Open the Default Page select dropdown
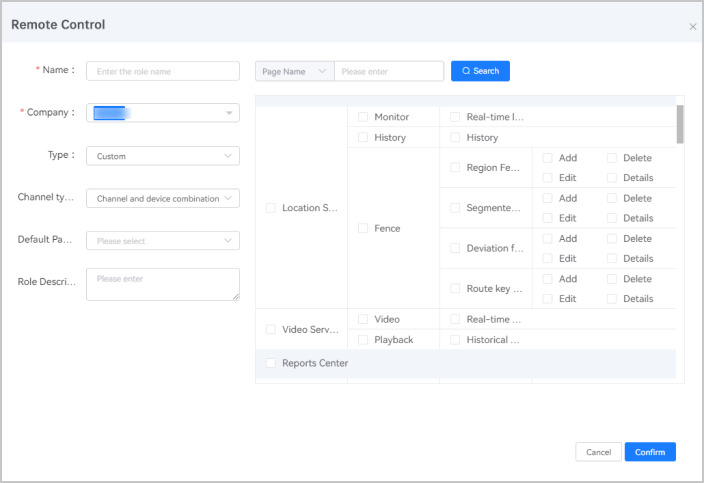The image size is (704, 483). pyautogui.click(x=163, y=241)
